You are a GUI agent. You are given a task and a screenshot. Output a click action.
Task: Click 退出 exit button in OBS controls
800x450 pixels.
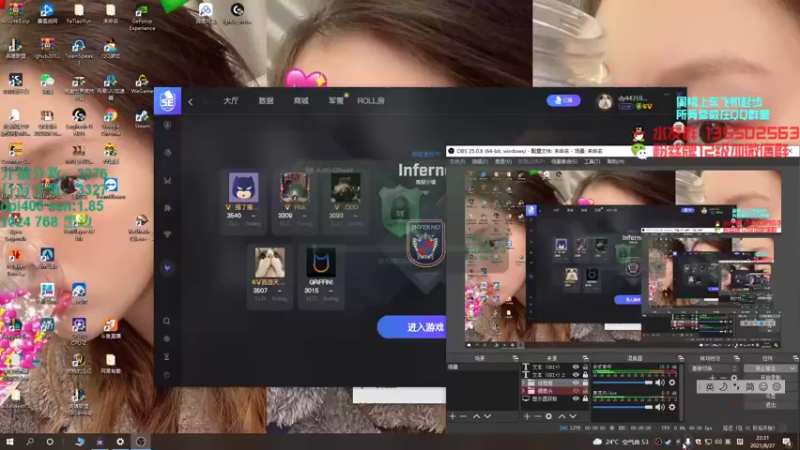click(770, 405)
